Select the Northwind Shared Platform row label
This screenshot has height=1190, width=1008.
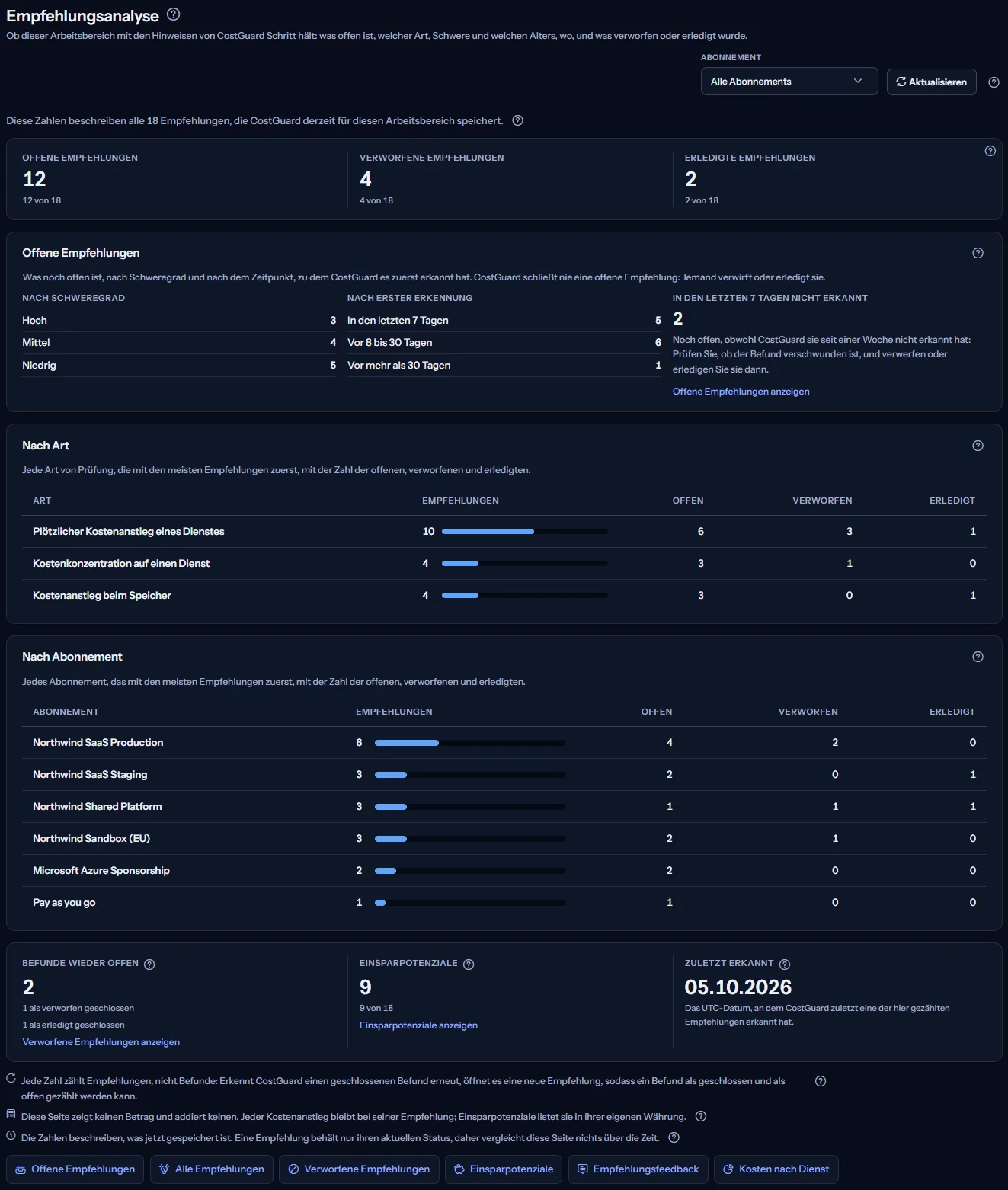[98, 806]
